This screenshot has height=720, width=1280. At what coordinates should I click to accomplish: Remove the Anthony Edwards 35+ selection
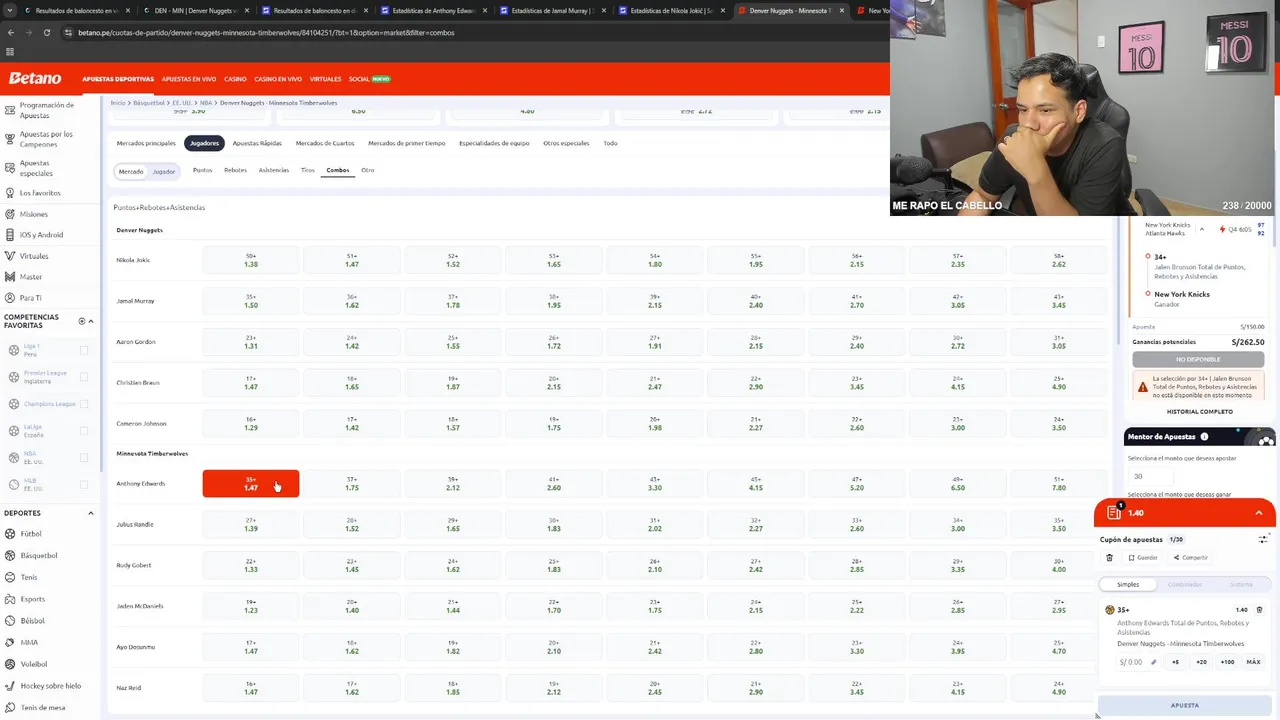click(x=1259, y=609)
